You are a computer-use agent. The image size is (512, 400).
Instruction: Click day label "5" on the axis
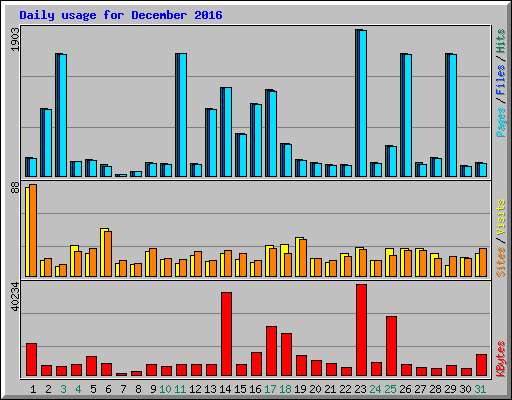93,389
